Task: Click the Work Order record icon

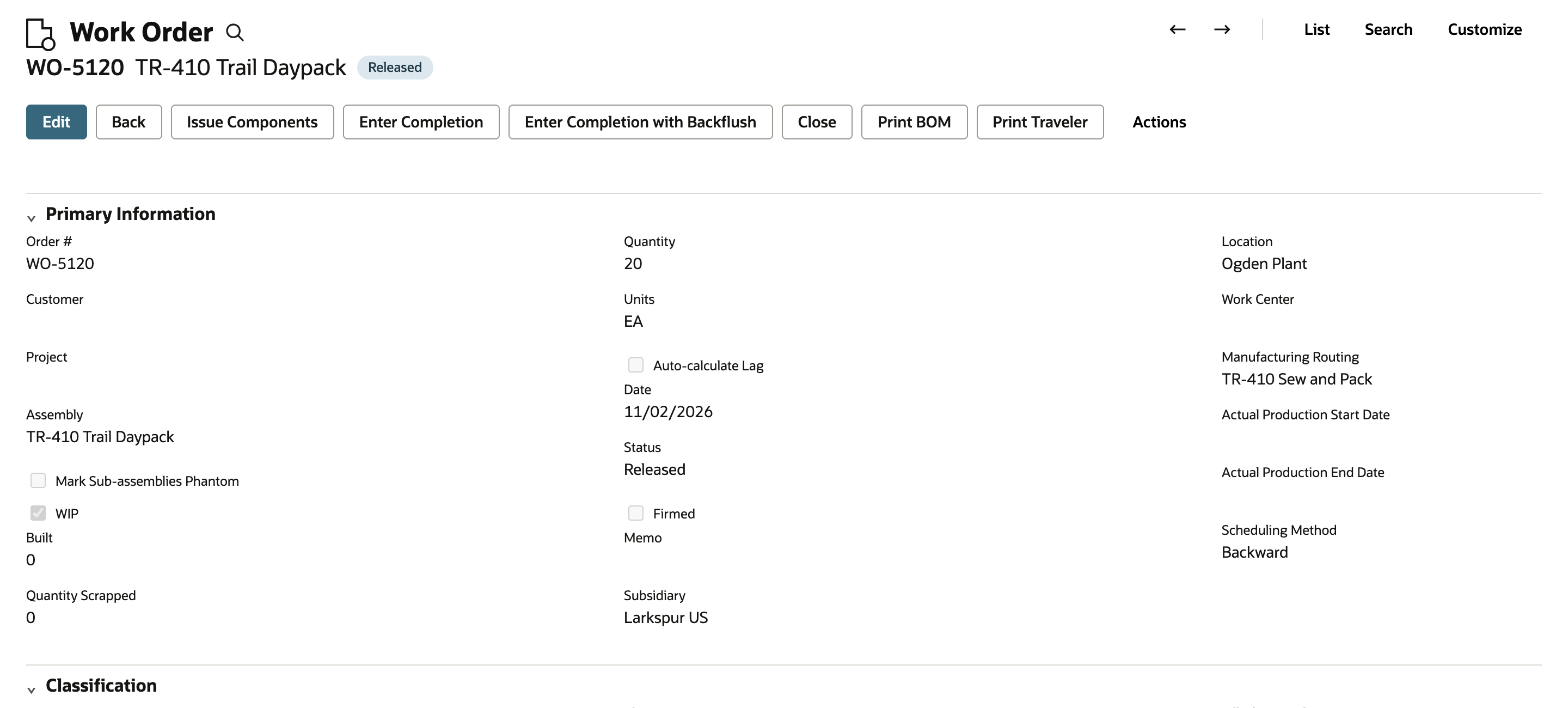Action: tap(40, 34)
